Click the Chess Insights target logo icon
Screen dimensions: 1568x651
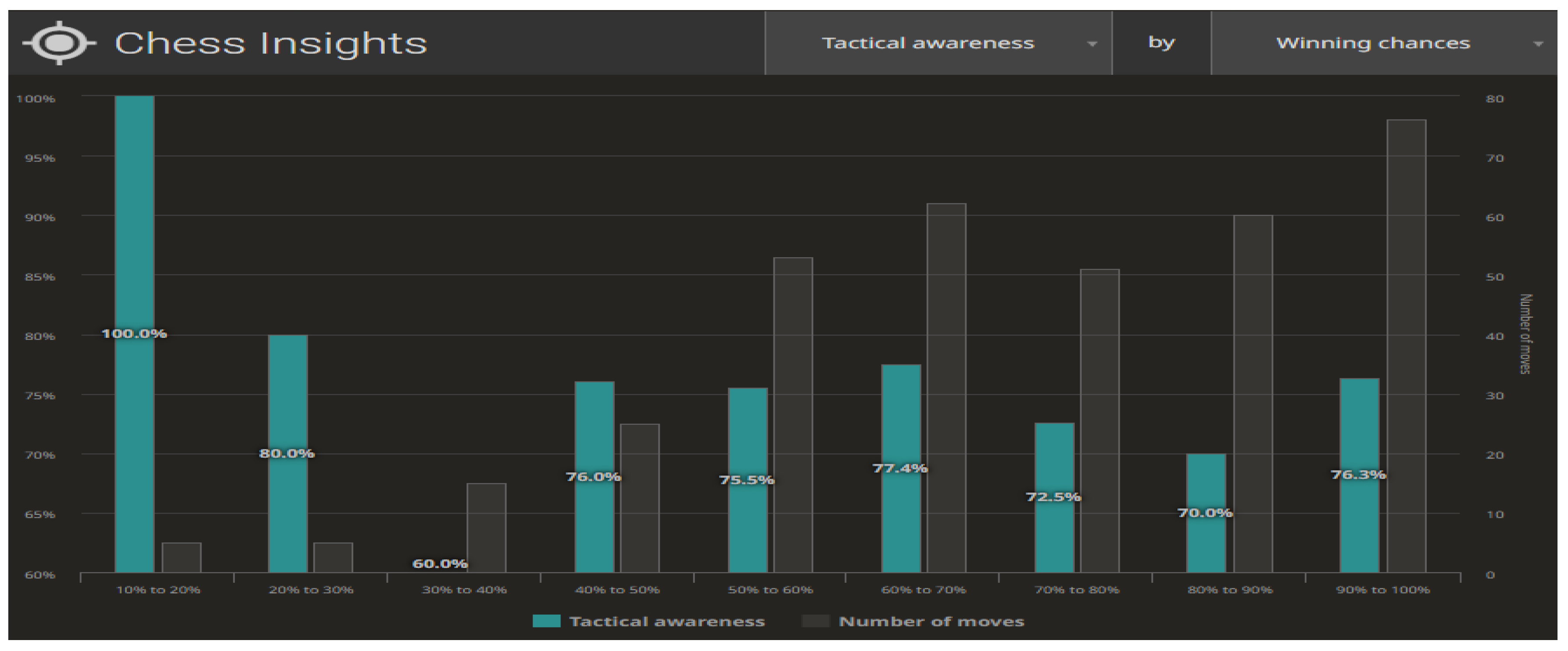coord(59,42)
